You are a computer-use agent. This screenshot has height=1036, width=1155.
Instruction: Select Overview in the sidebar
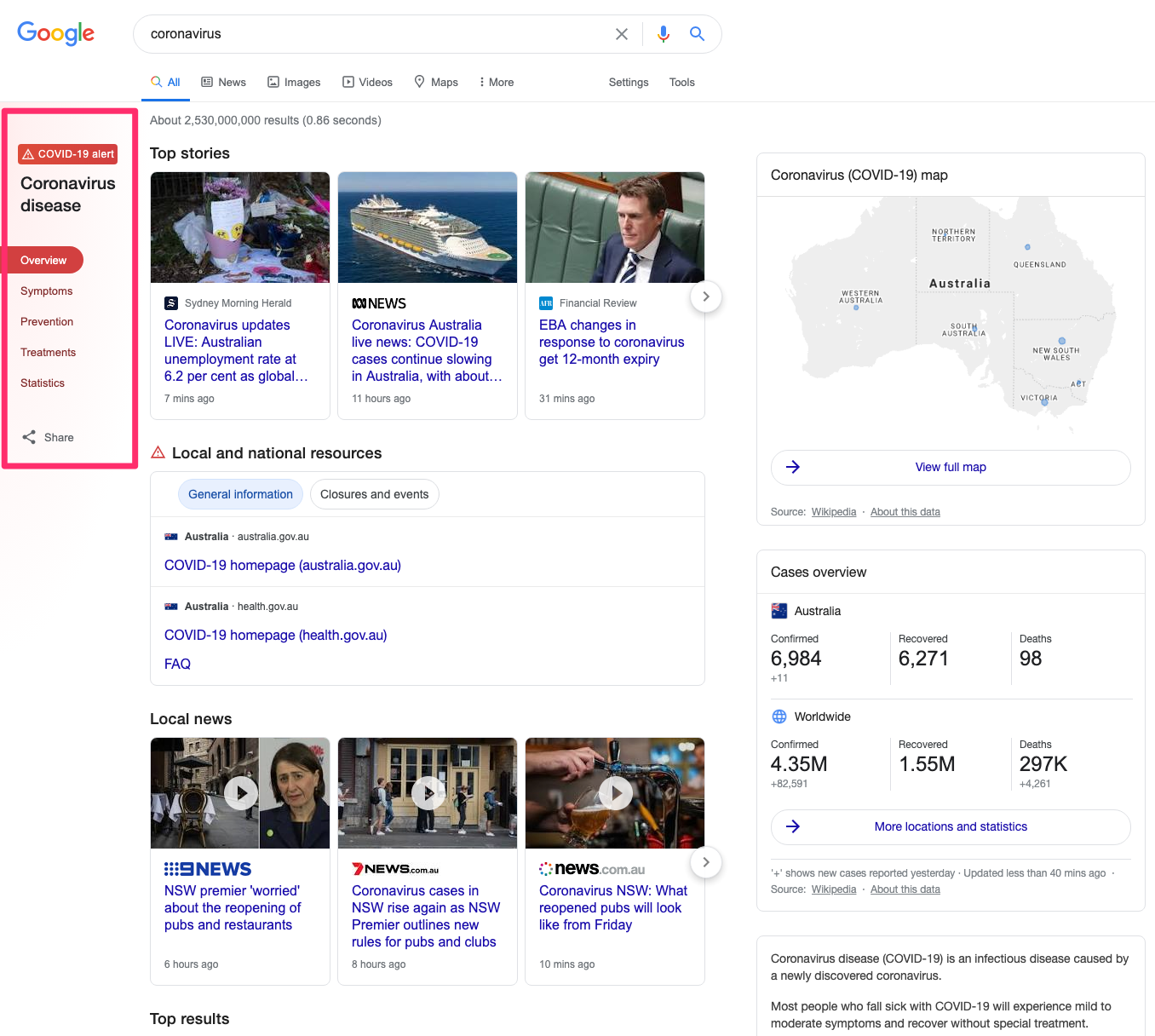(x=43, y=260)
